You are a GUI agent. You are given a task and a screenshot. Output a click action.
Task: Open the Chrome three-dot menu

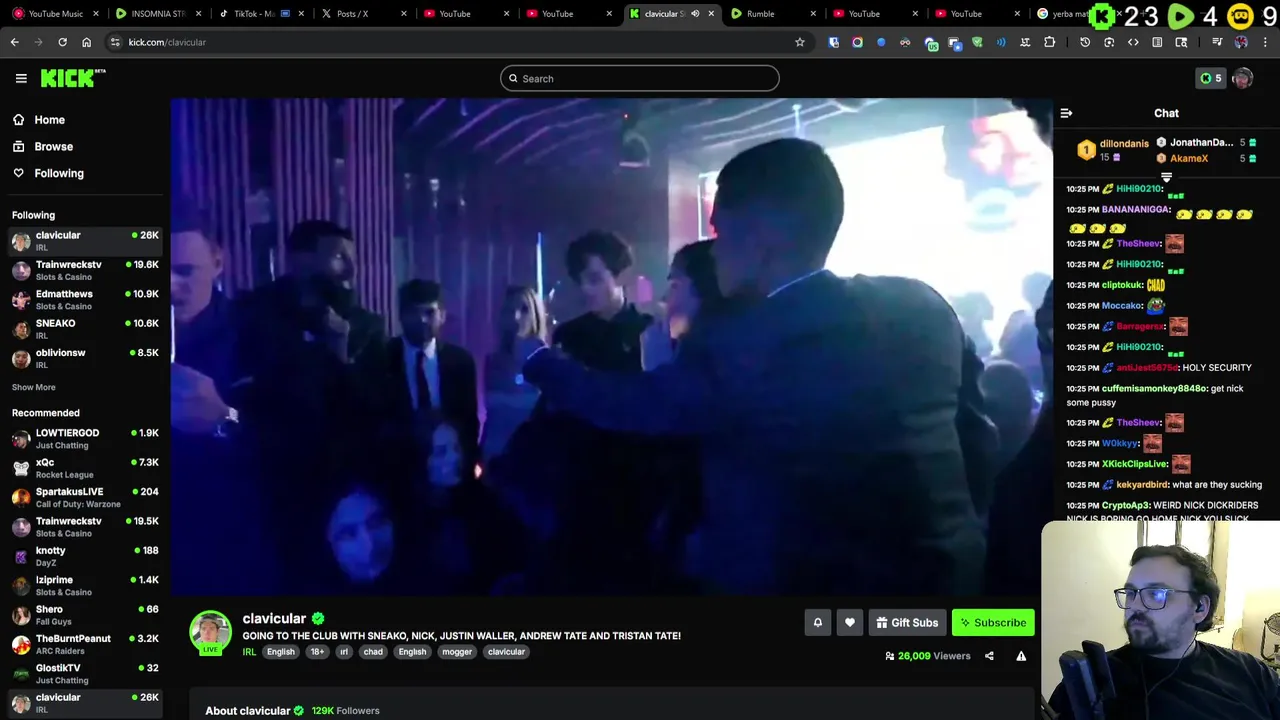point(1266,42)
